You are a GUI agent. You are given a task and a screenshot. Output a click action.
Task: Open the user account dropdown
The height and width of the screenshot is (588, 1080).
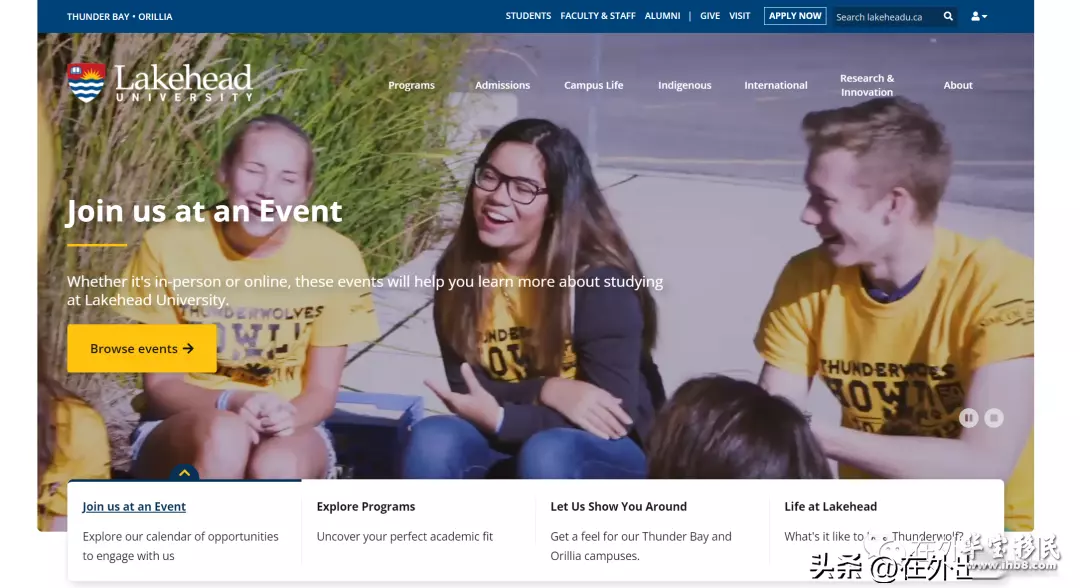pos(979,17)
